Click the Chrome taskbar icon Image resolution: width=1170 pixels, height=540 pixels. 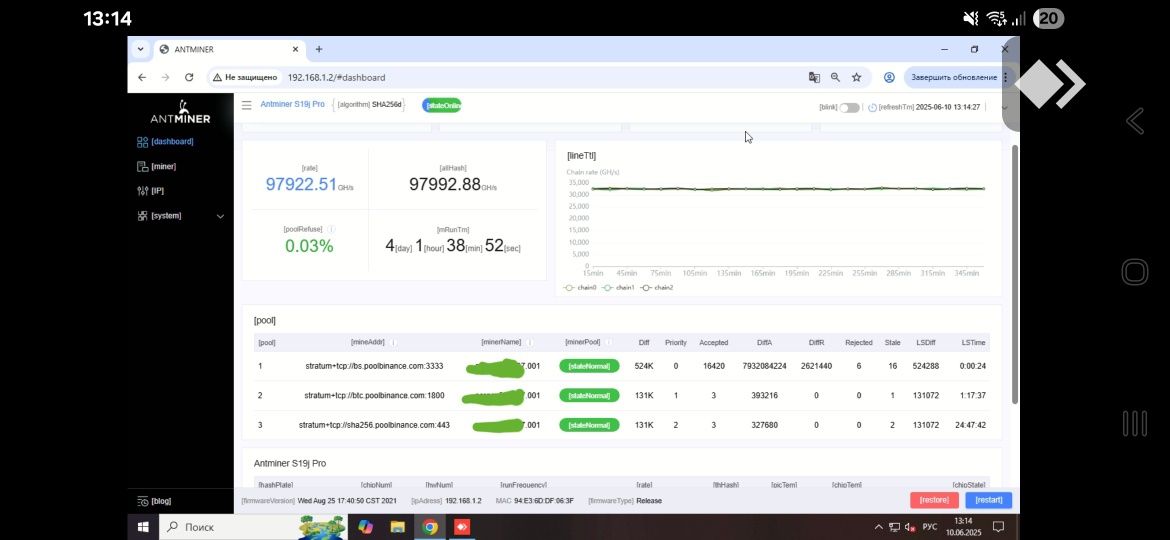pos(430,527)
